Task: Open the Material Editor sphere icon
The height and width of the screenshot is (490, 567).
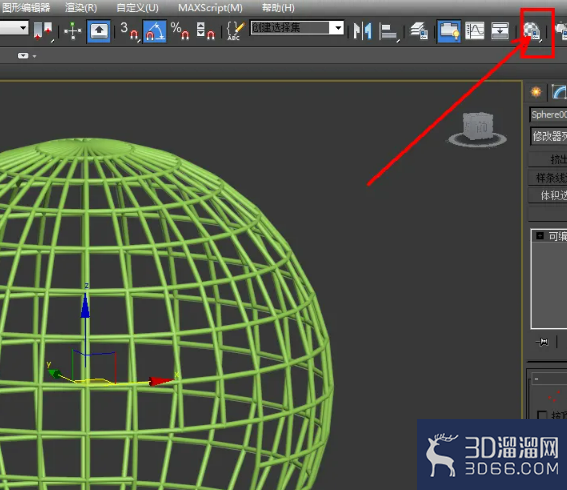Action: pos(532,31)
